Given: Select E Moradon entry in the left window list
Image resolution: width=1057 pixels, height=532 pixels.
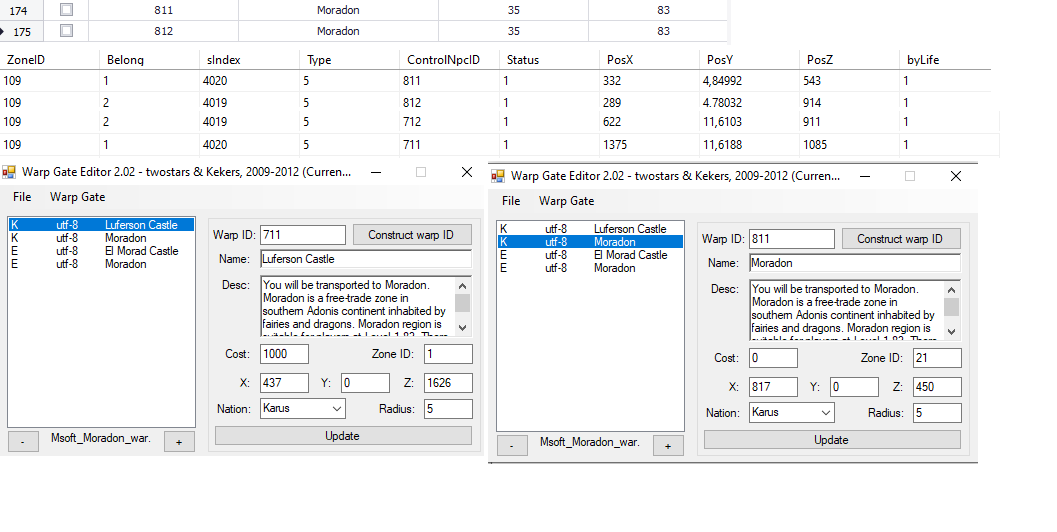Looking at the screenshot, I should click(101, 264).
